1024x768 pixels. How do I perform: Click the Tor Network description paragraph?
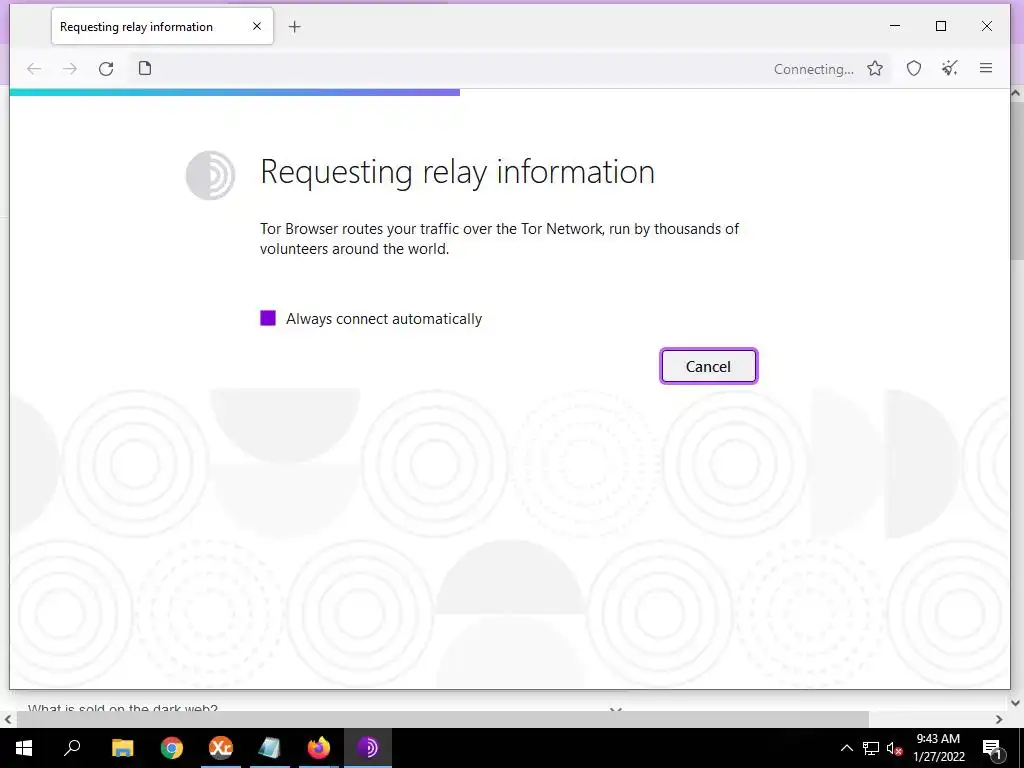[x=500, y=238]
